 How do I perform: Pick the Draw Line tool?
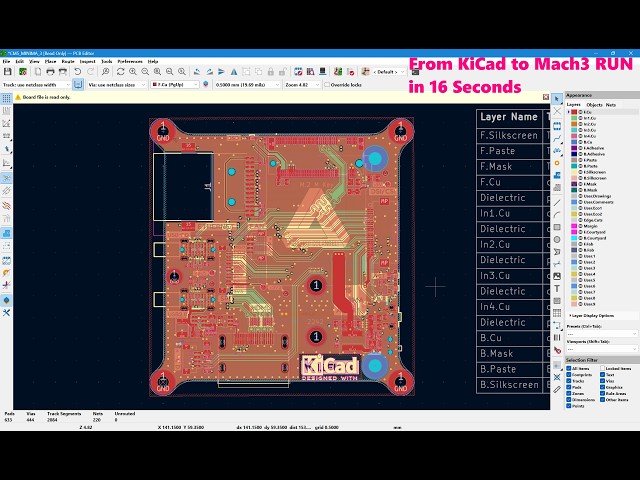(x=557, y=202)
